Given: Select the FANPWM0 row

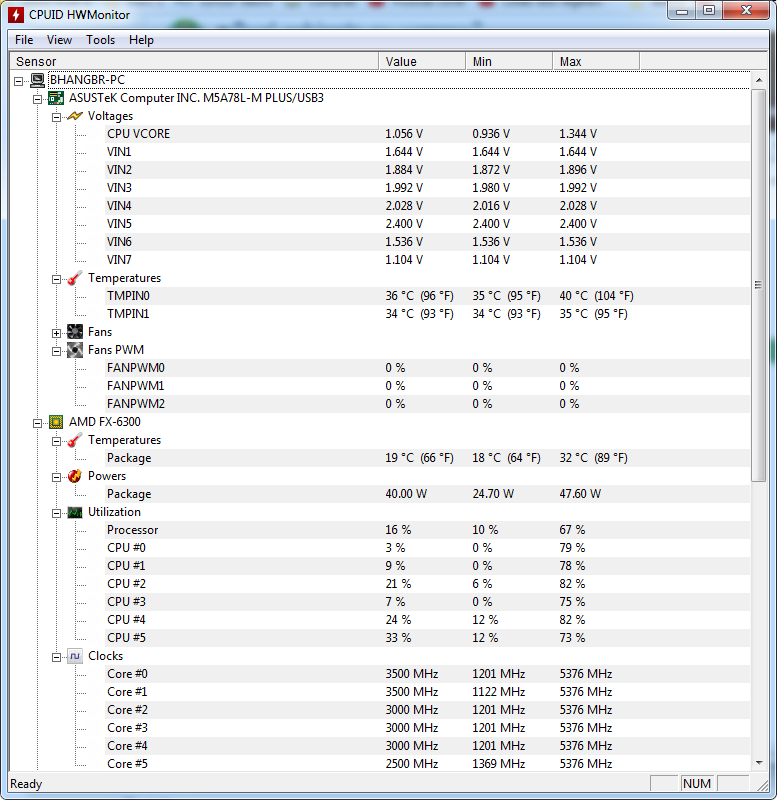Looking at the screenshot, I should tap(428, 368).
